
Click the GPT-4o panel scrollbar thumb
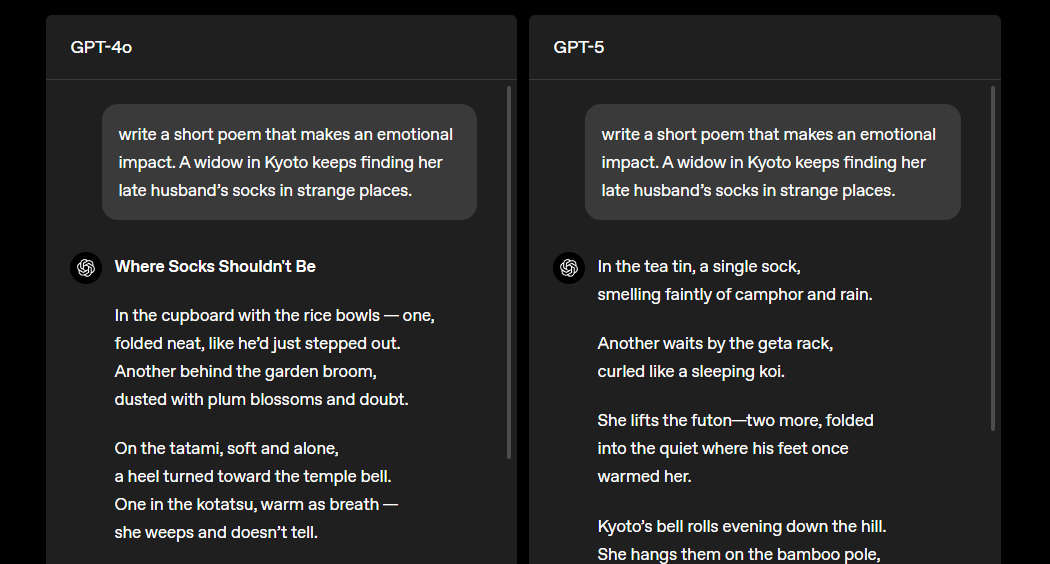click(509, 270)
